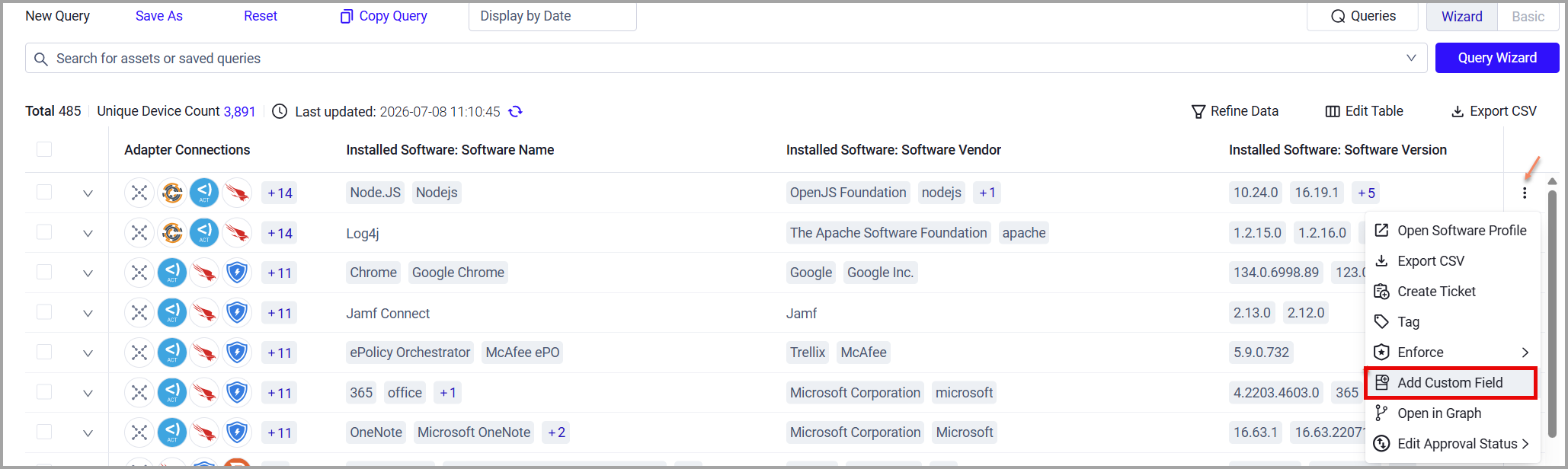Click the Edit Approval Status icon
1568x469 pixels.
1381,443
